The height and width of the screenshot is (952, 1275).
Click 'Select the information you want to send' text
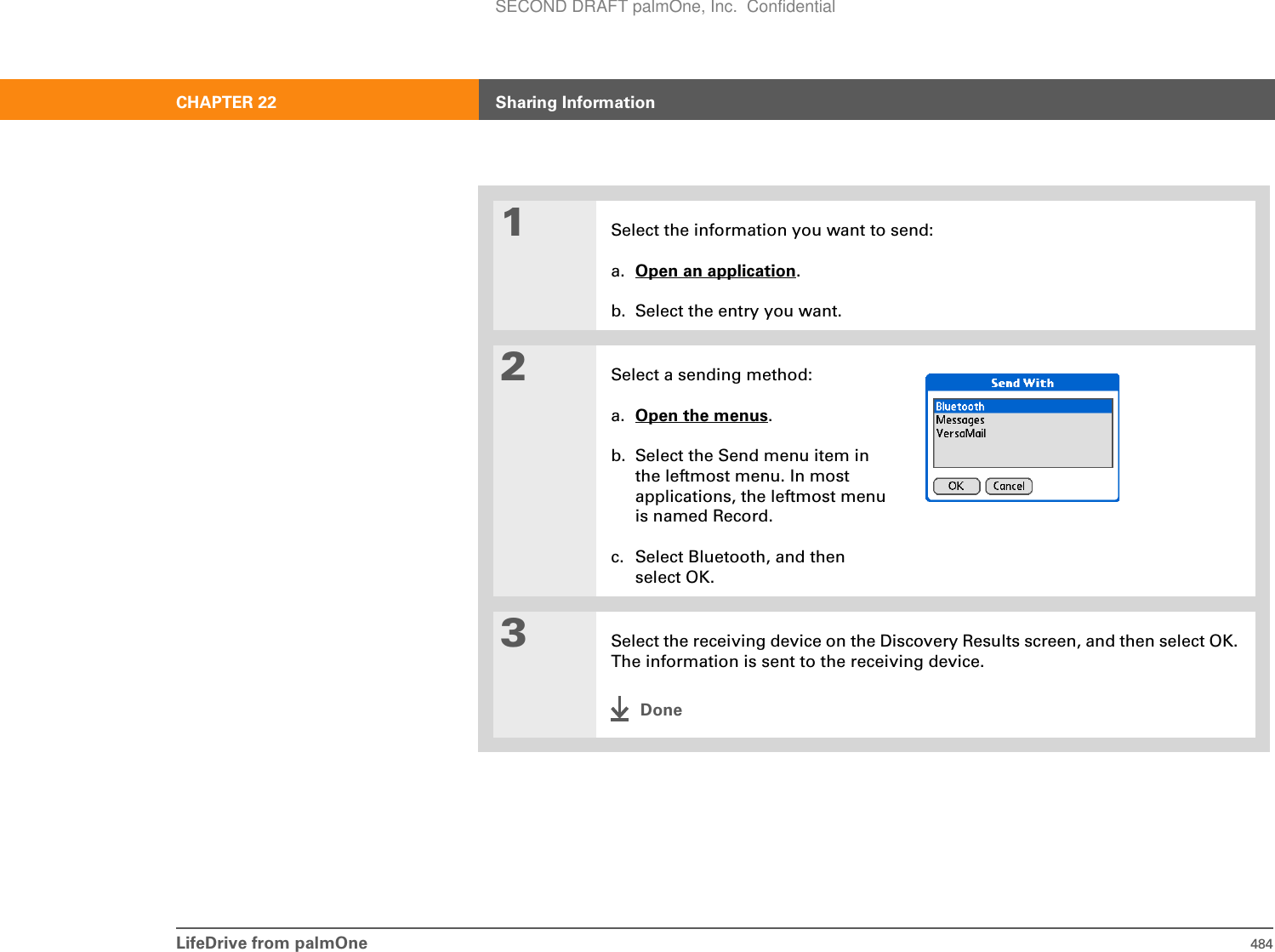(771, 230)
